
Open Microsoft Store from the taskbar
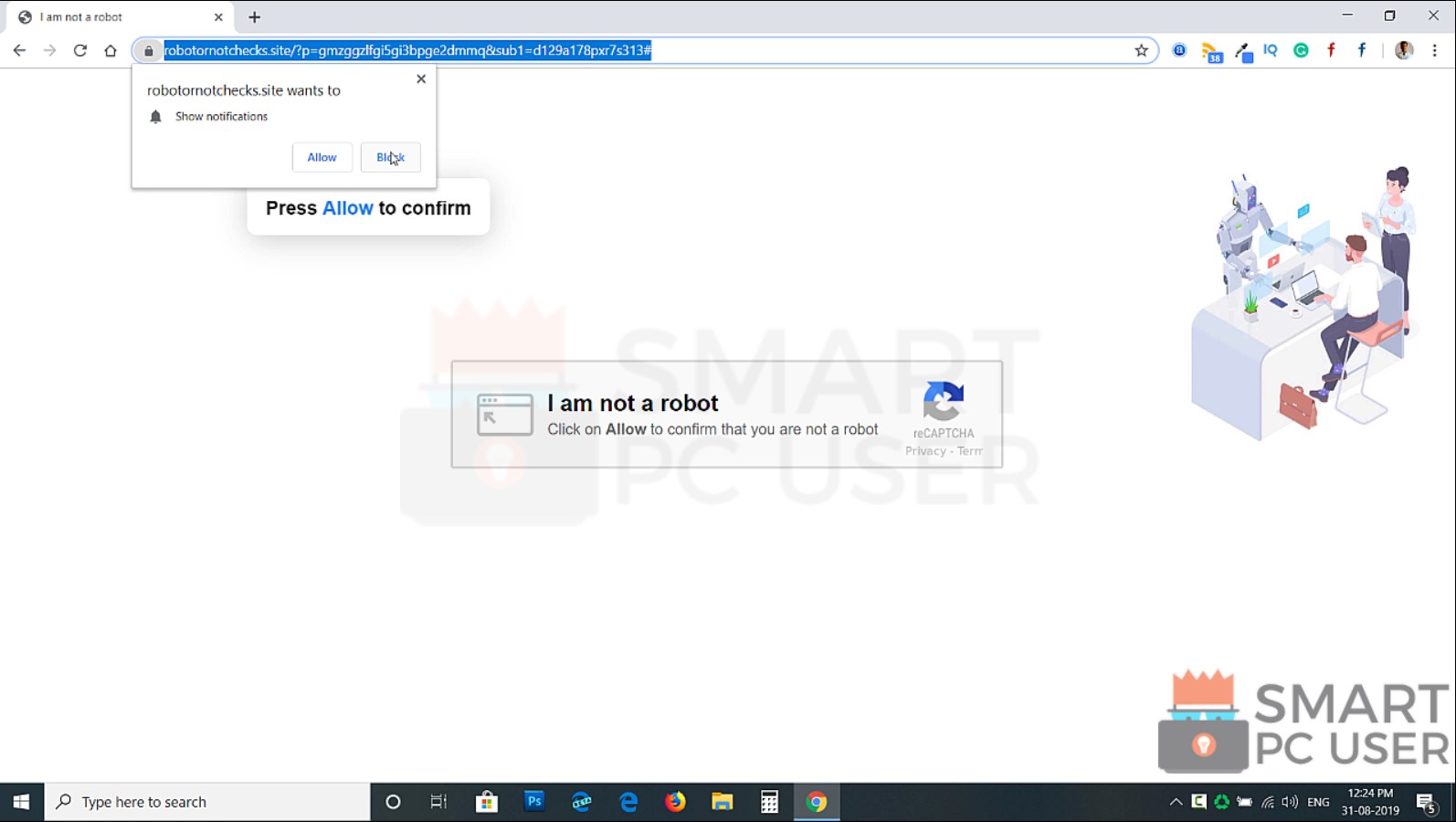tap(487, 802)
